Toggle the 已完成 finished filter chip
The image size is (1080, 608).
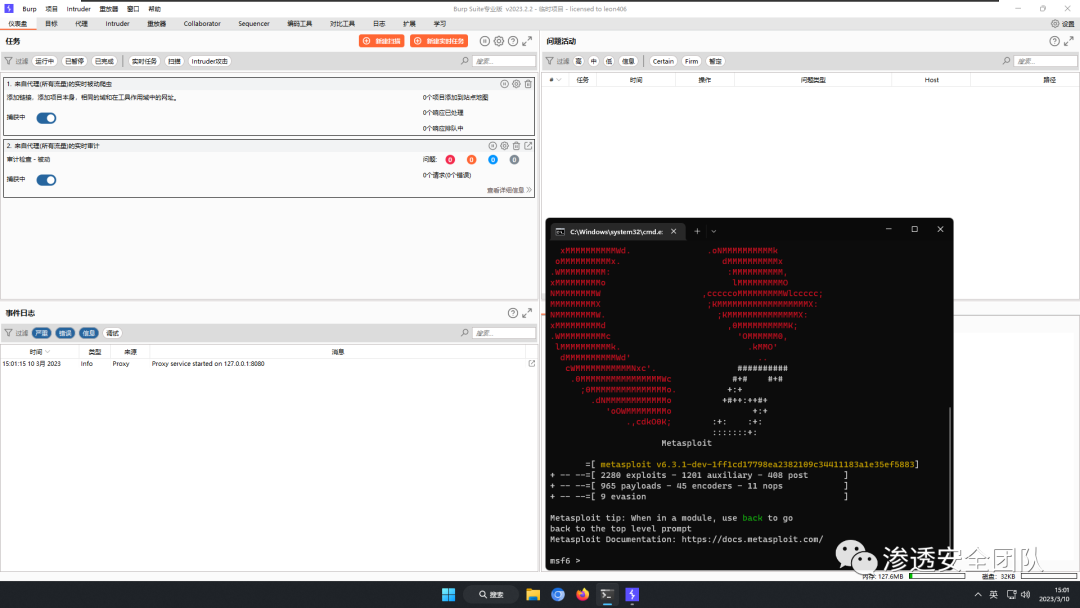tap(104, 61)
